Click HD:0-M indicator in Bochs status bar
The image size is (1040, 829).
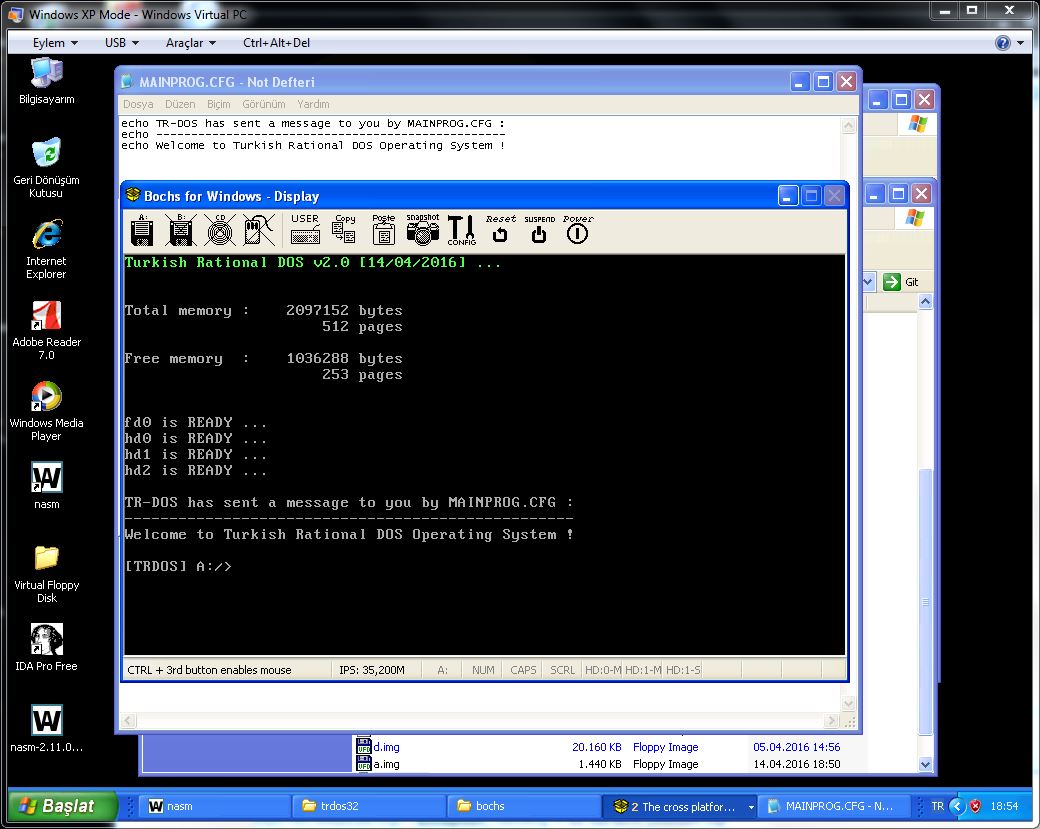[602, 670]
